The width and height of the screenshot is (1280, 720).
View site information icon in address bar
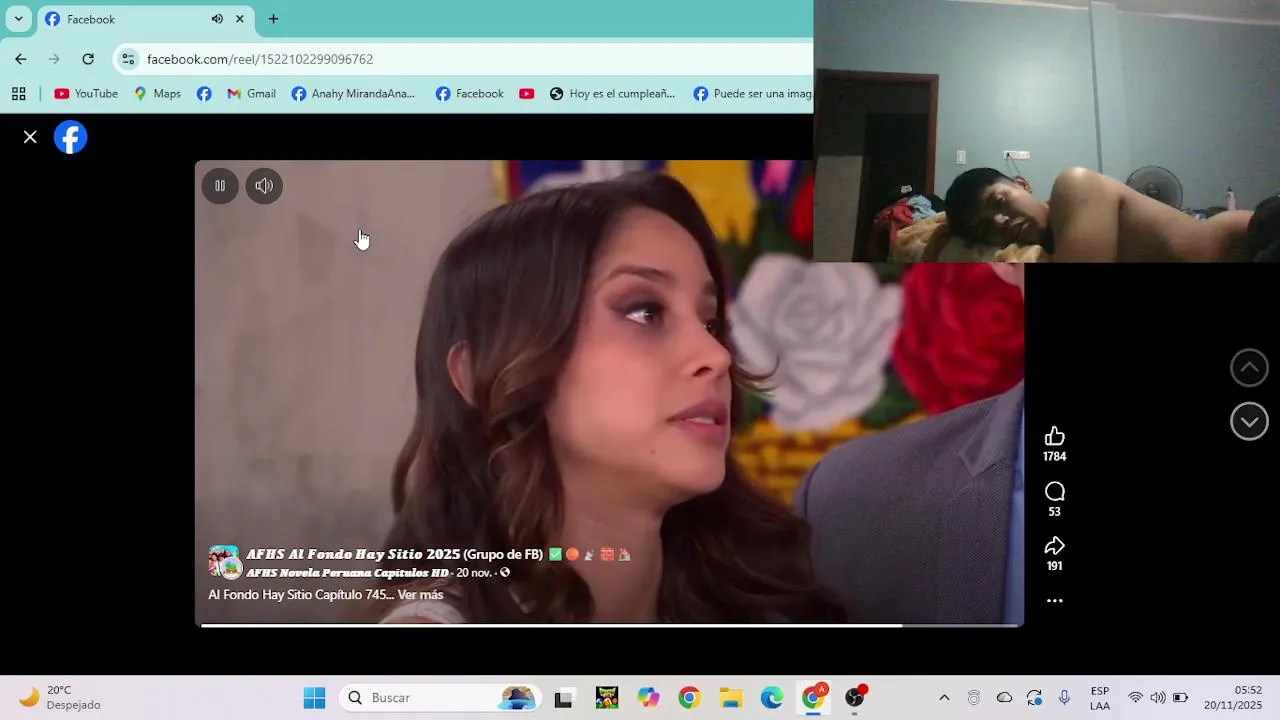(128, 59)
